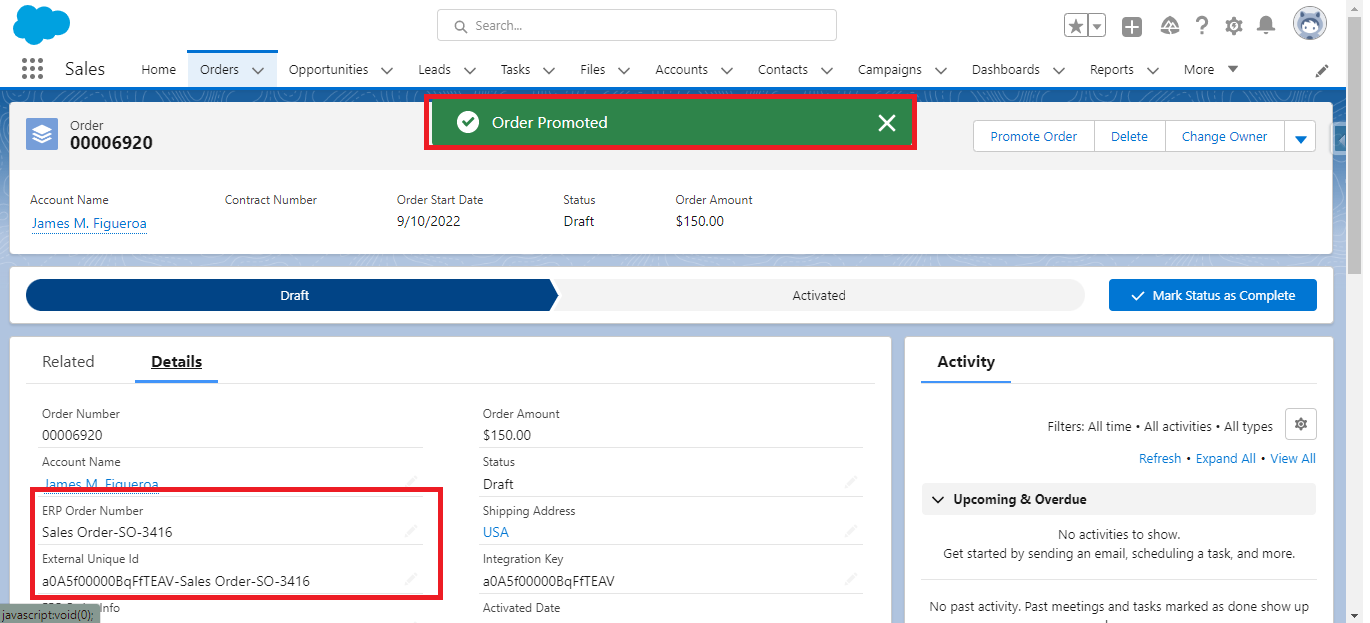Click the Expand All link
This screenshot has width=1370, height=623.
(x=1226, y=458)
